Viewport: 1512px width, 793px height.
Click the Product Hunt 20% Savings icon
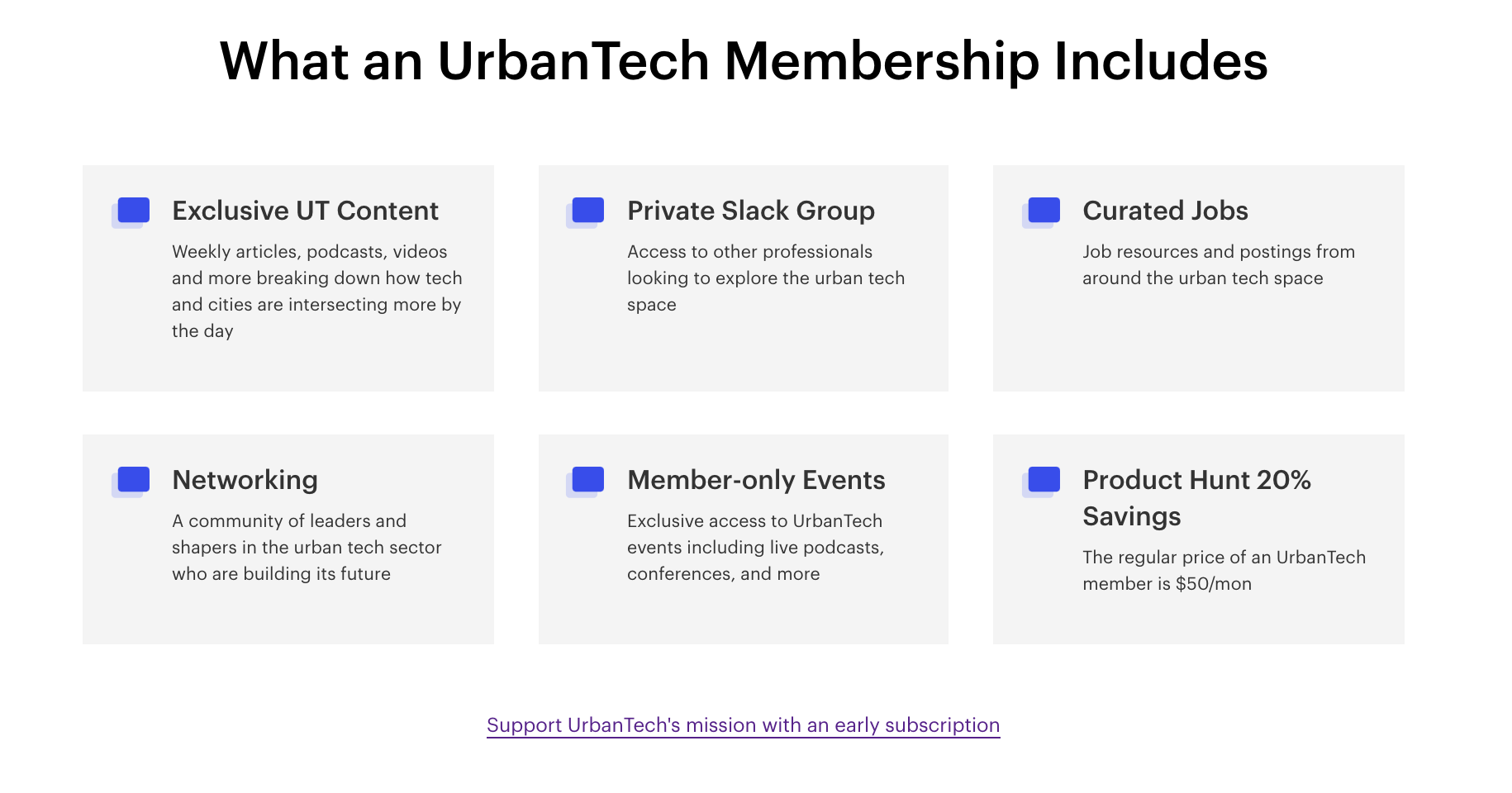[x=1044, y=479]
